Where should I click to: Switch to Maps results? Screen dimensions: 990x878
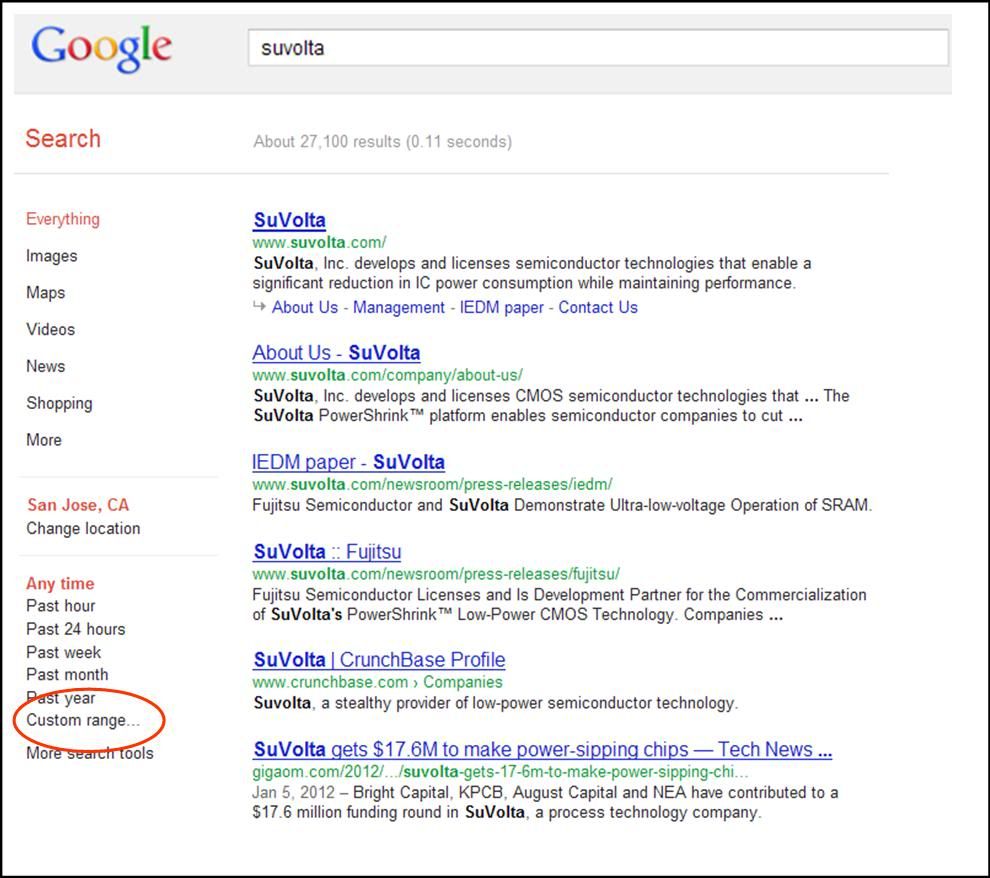click(45, 293)
